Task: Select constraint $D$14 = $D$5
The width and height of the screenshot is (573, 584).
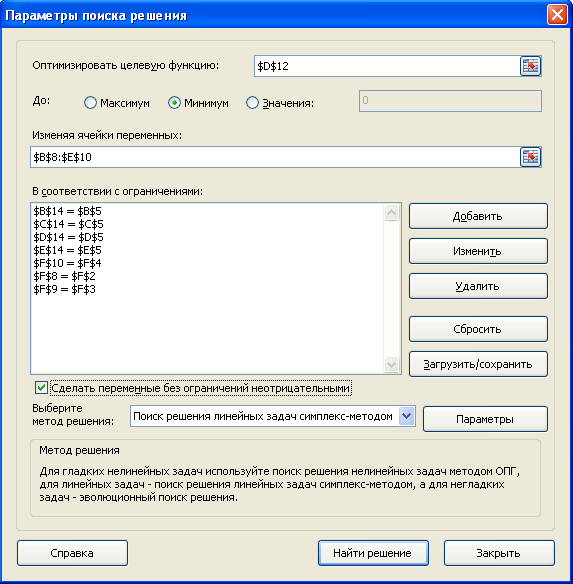Action: click(69, 237)
